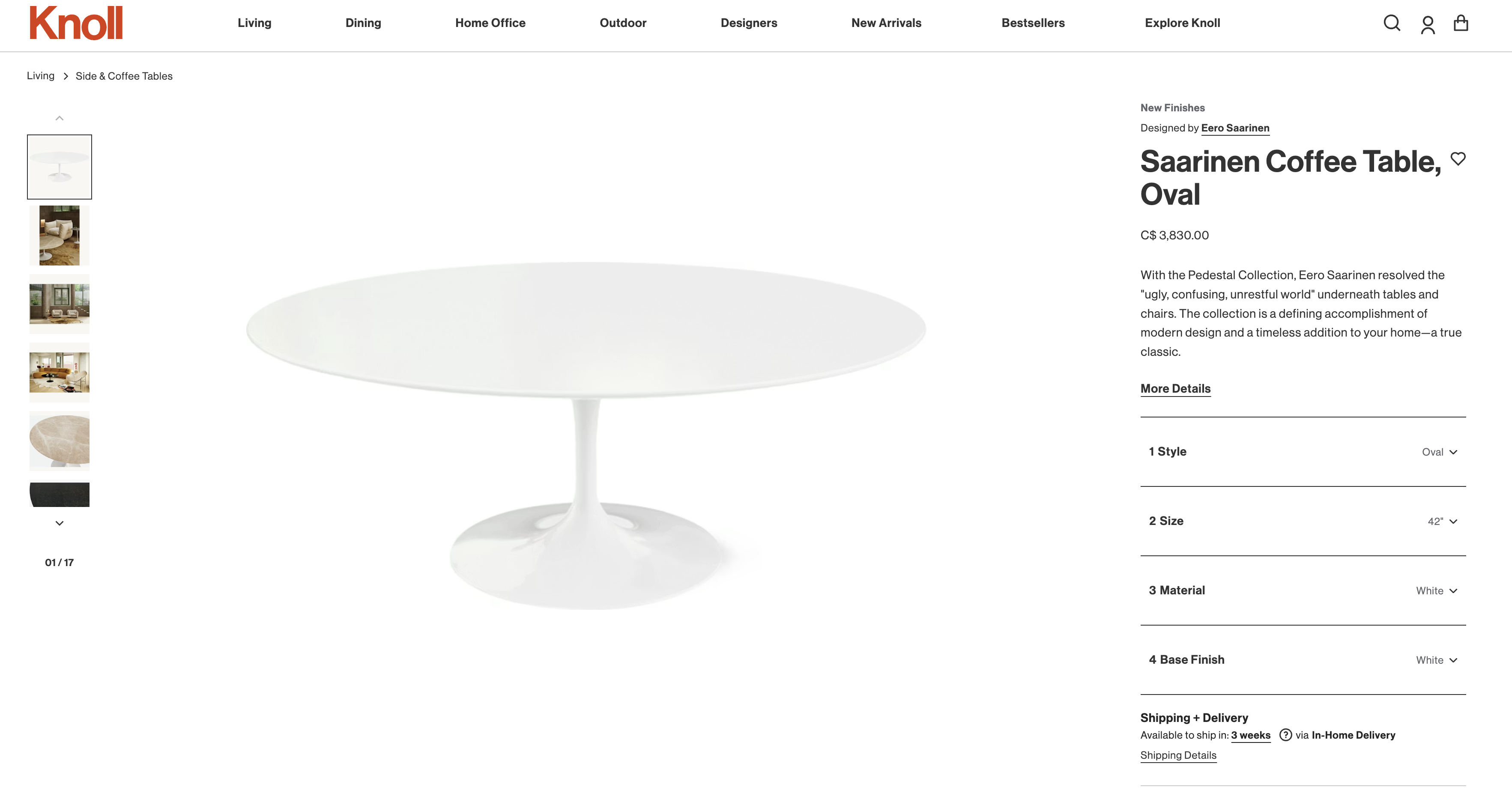Open the Living menu

click(x=254, y=23)
